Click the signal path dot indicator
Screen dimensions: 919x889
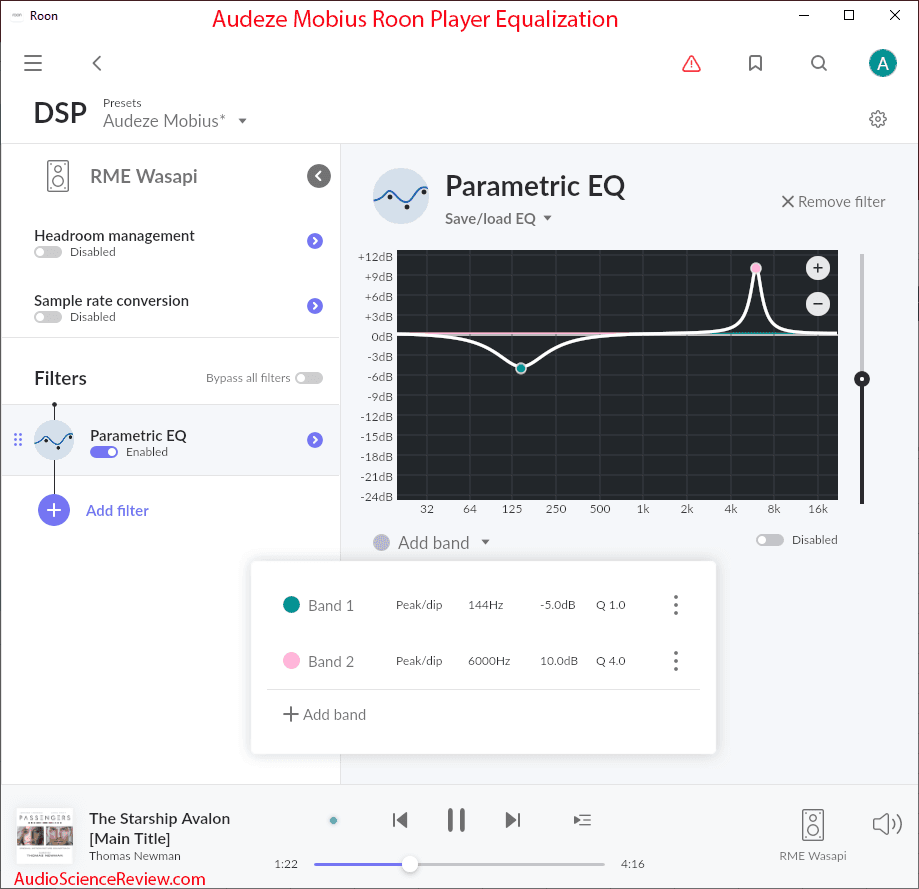pyautogui.click(x=333, y=820)
